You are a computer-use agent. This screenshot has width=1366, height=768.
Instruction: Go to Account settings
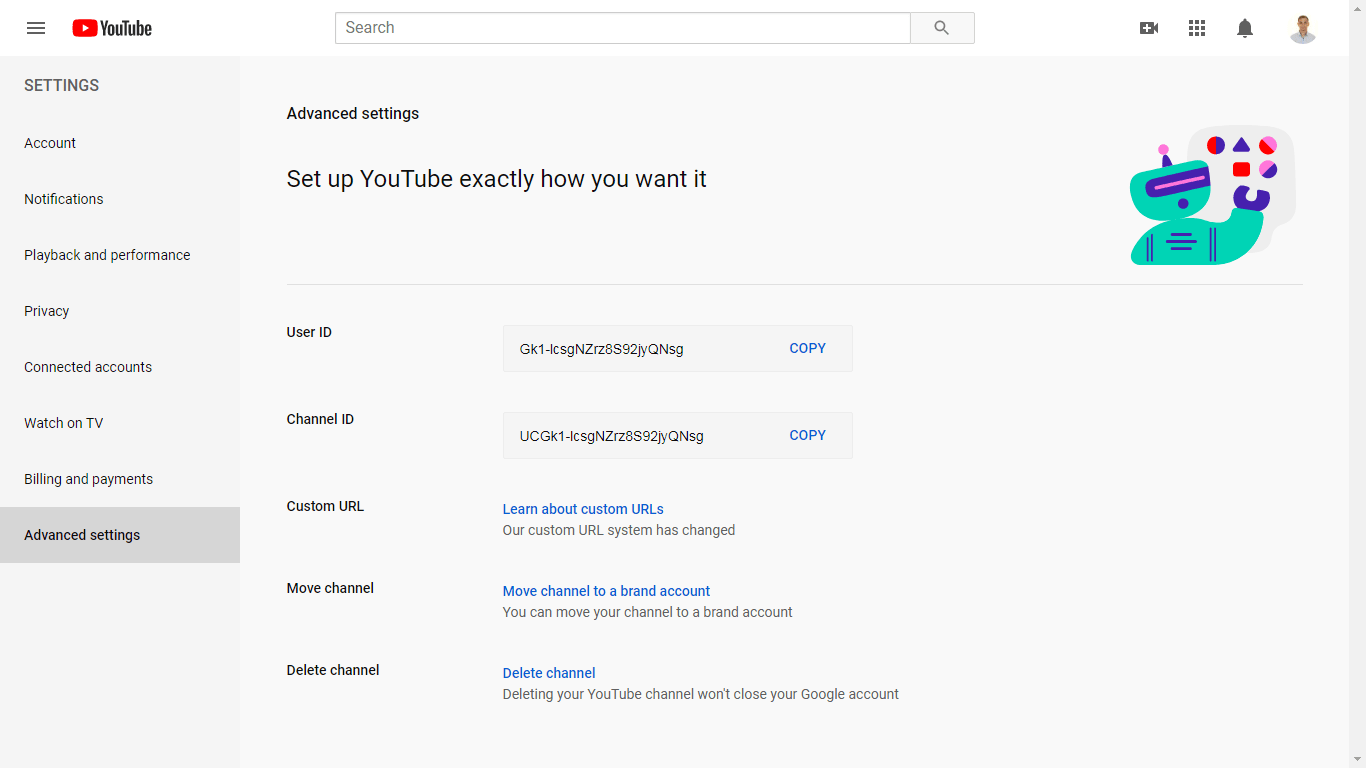[50, 143]
